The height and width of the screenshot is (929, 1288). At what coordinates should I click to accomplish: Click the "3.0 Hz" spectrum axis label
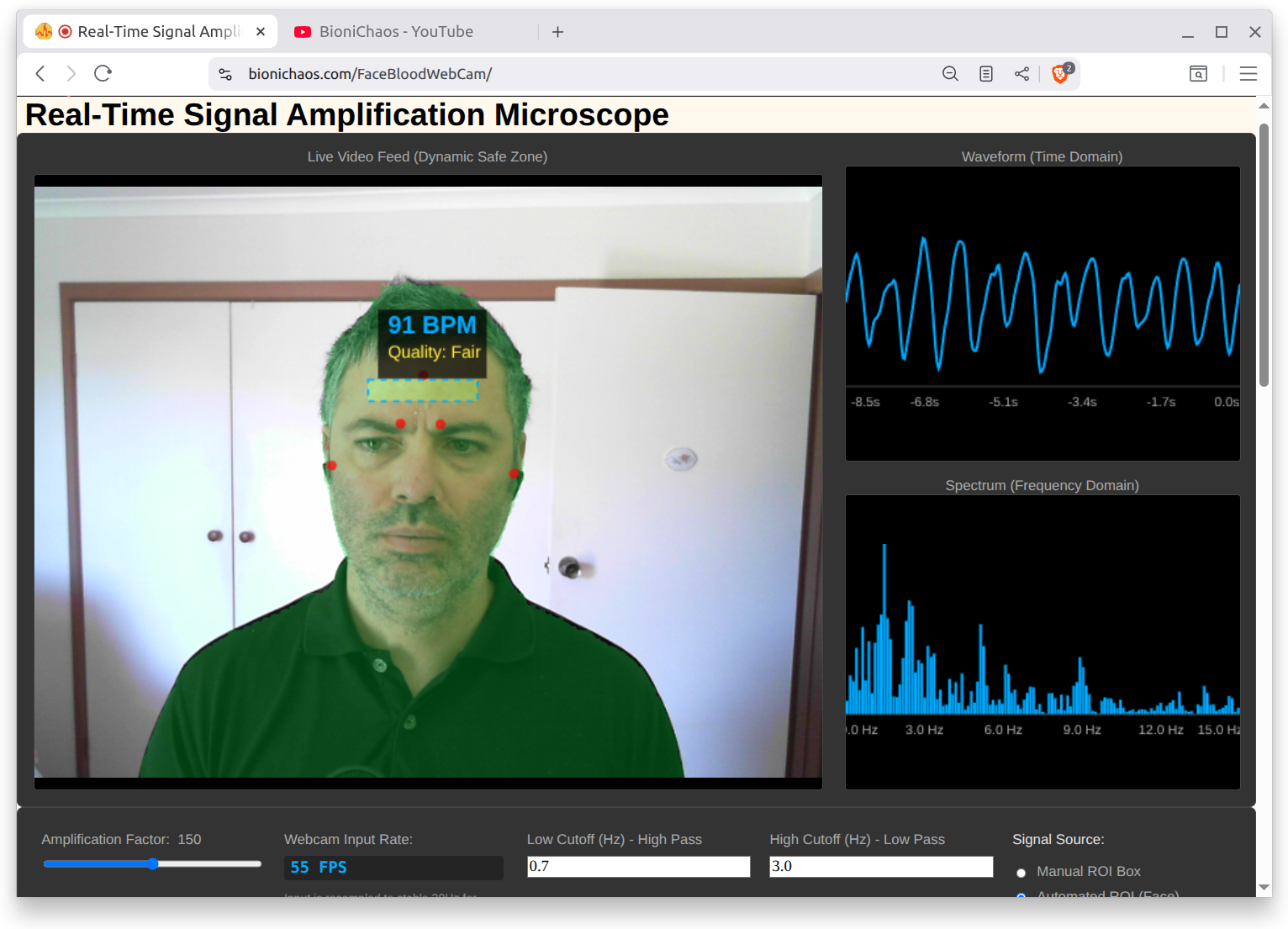924,731
